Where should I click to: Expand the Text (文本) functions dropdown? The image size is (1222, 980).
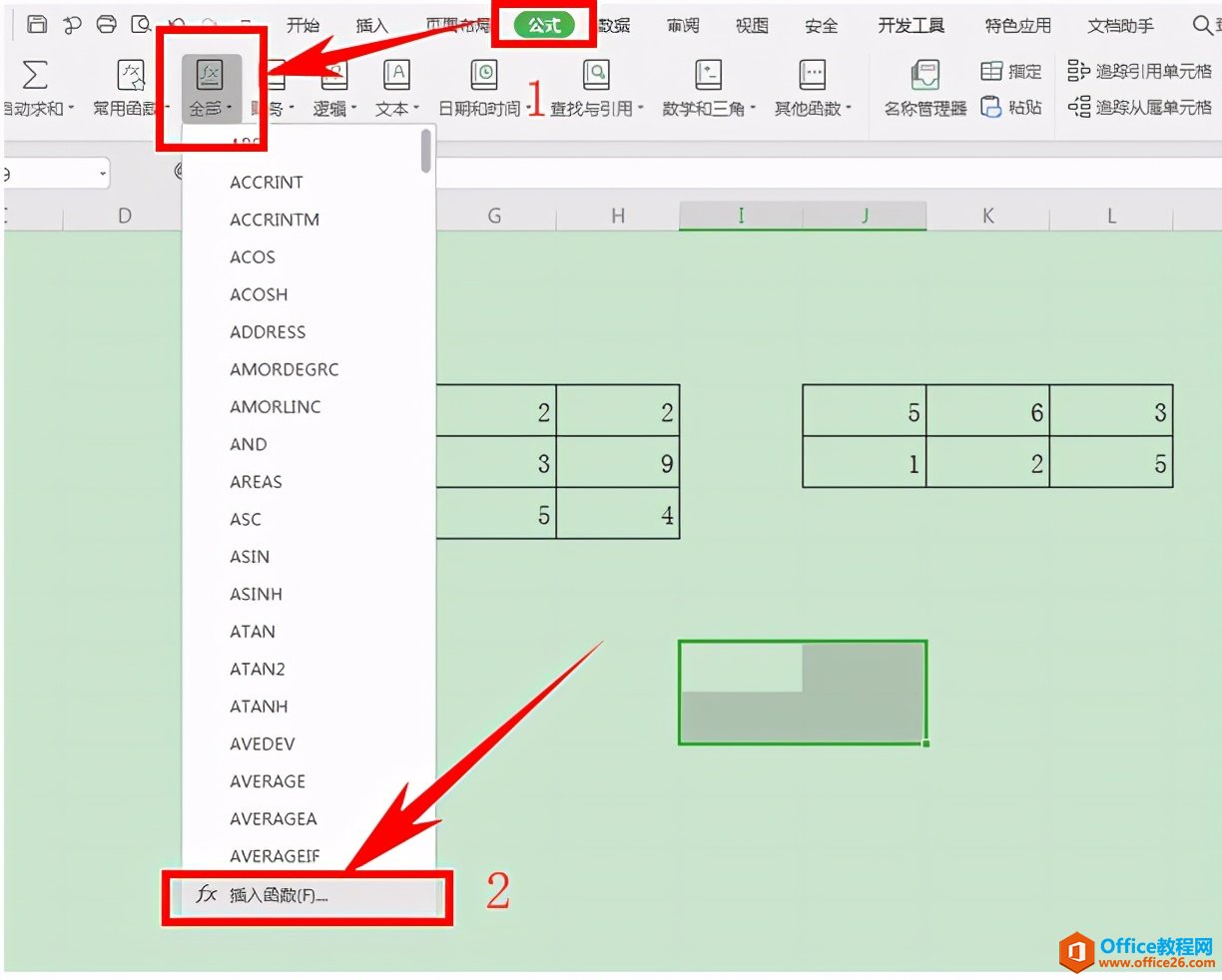(x=416, y=109)
